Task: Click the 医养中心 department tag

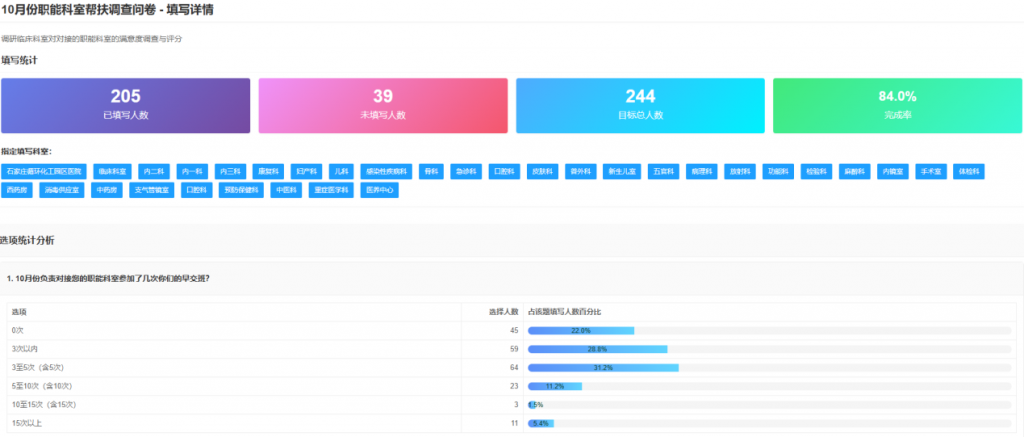Action: [379, 190]
